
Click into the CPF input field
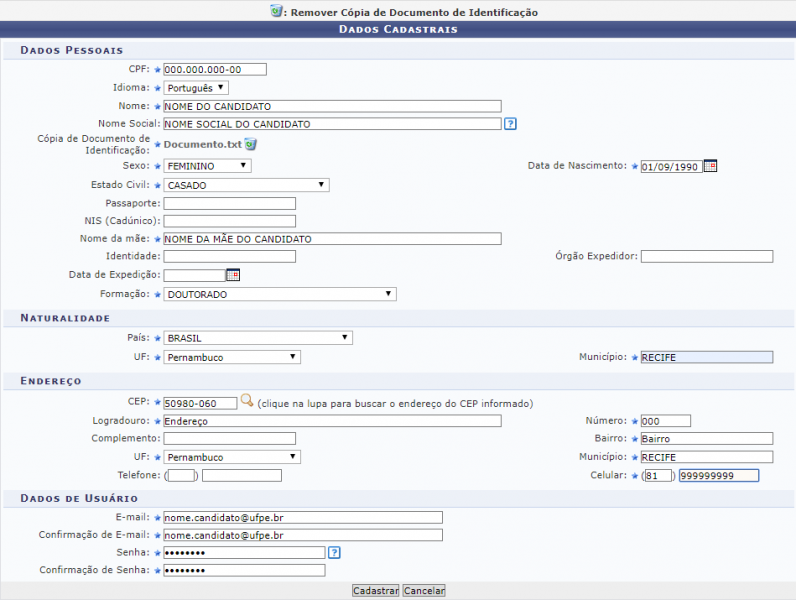point(215,69)
